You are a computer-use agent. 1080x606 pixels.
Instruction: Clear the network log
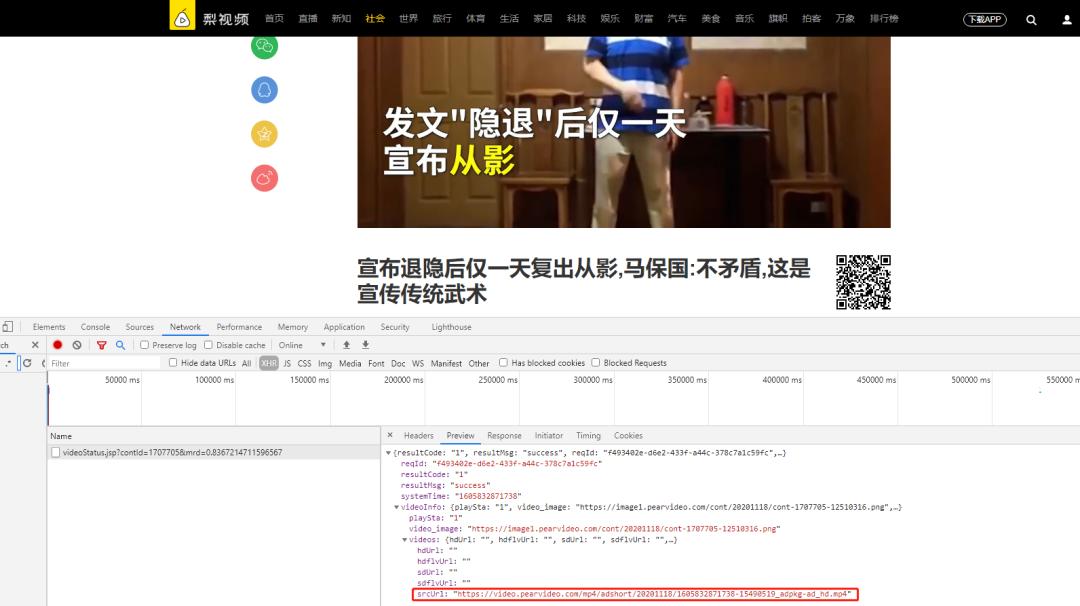tap(77, 345)
